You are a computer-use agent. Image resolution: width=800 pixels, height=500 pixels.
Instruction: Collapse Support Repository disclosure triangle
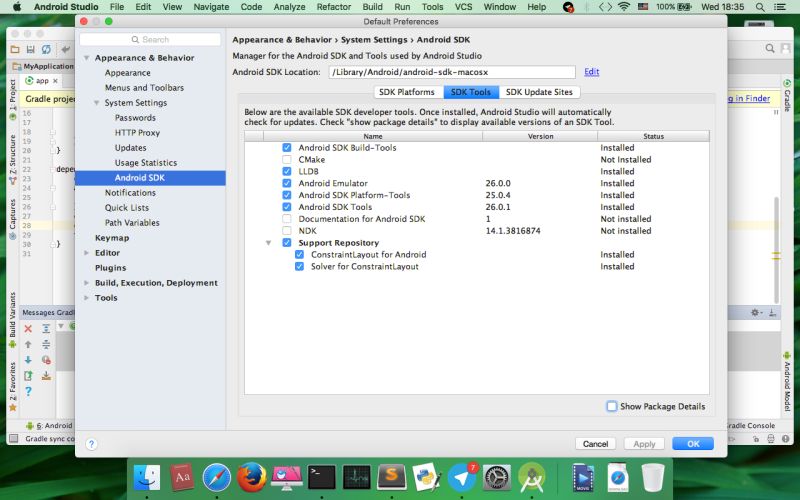click(268, 243)
